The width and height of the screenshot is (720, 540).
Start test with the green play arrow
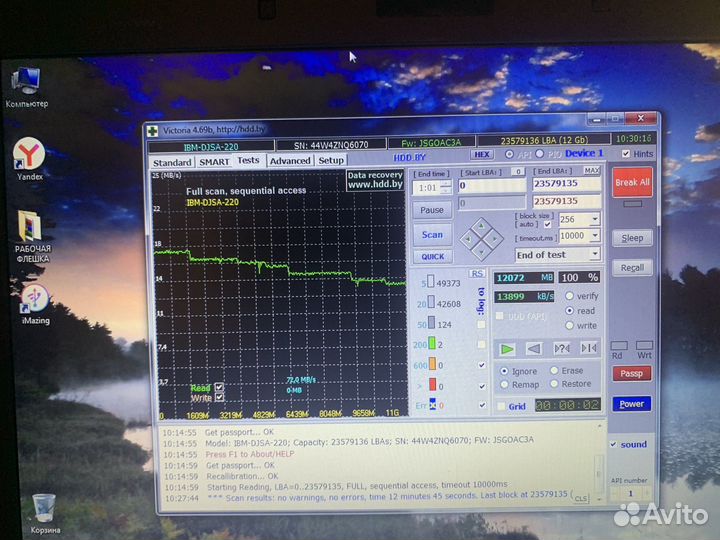click(507, 349)
